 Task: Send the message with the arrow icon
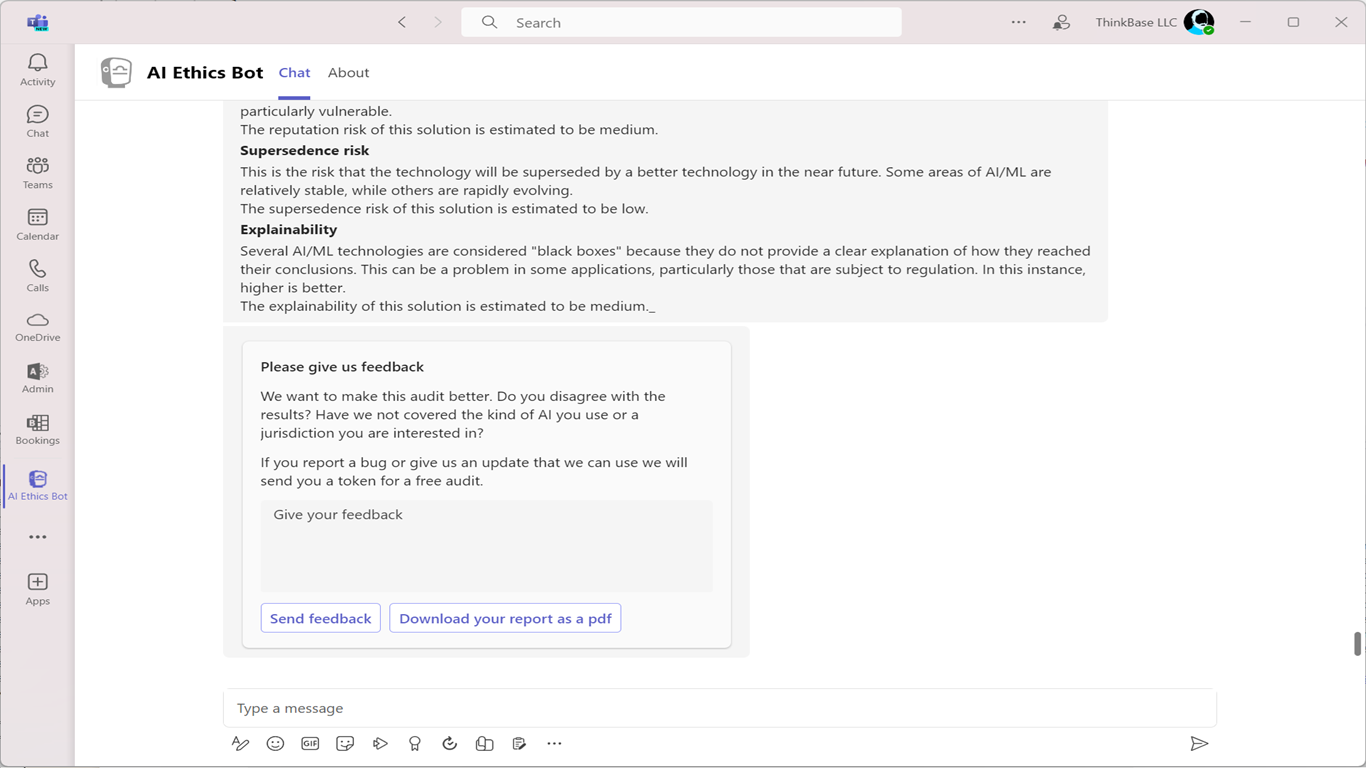[x=1199, y=743]
